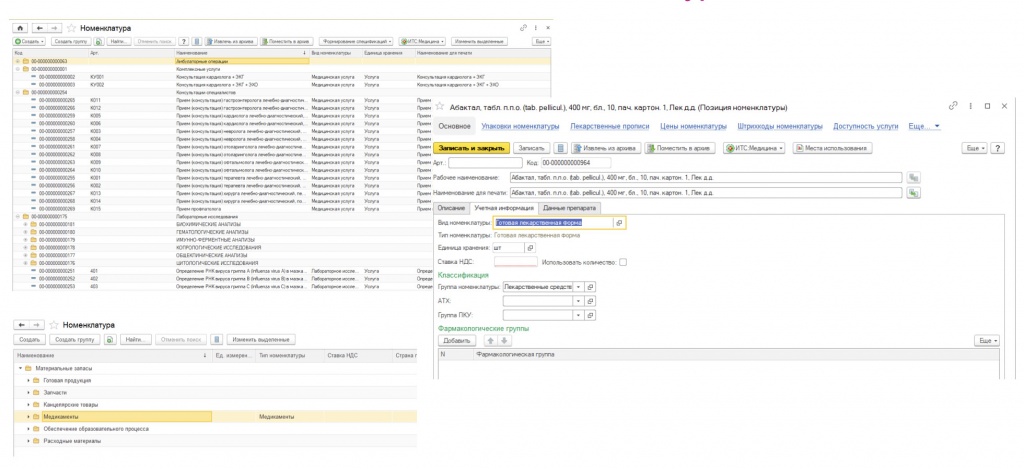Select Канцелярские товары folder row
This screenshot has width=1024, height=469.
(x=216, y=404)
